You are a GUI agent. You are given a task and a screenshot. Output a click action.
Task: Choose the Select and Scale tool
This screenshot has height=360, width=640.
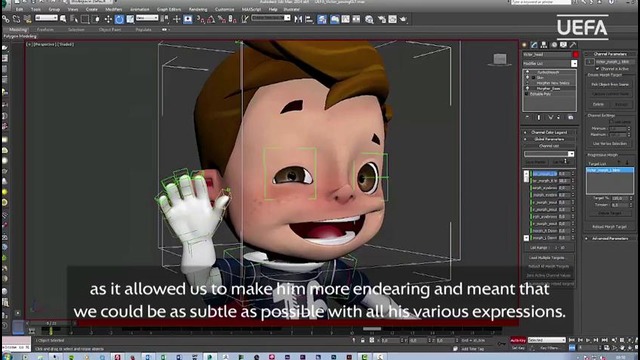click(130, 19)
